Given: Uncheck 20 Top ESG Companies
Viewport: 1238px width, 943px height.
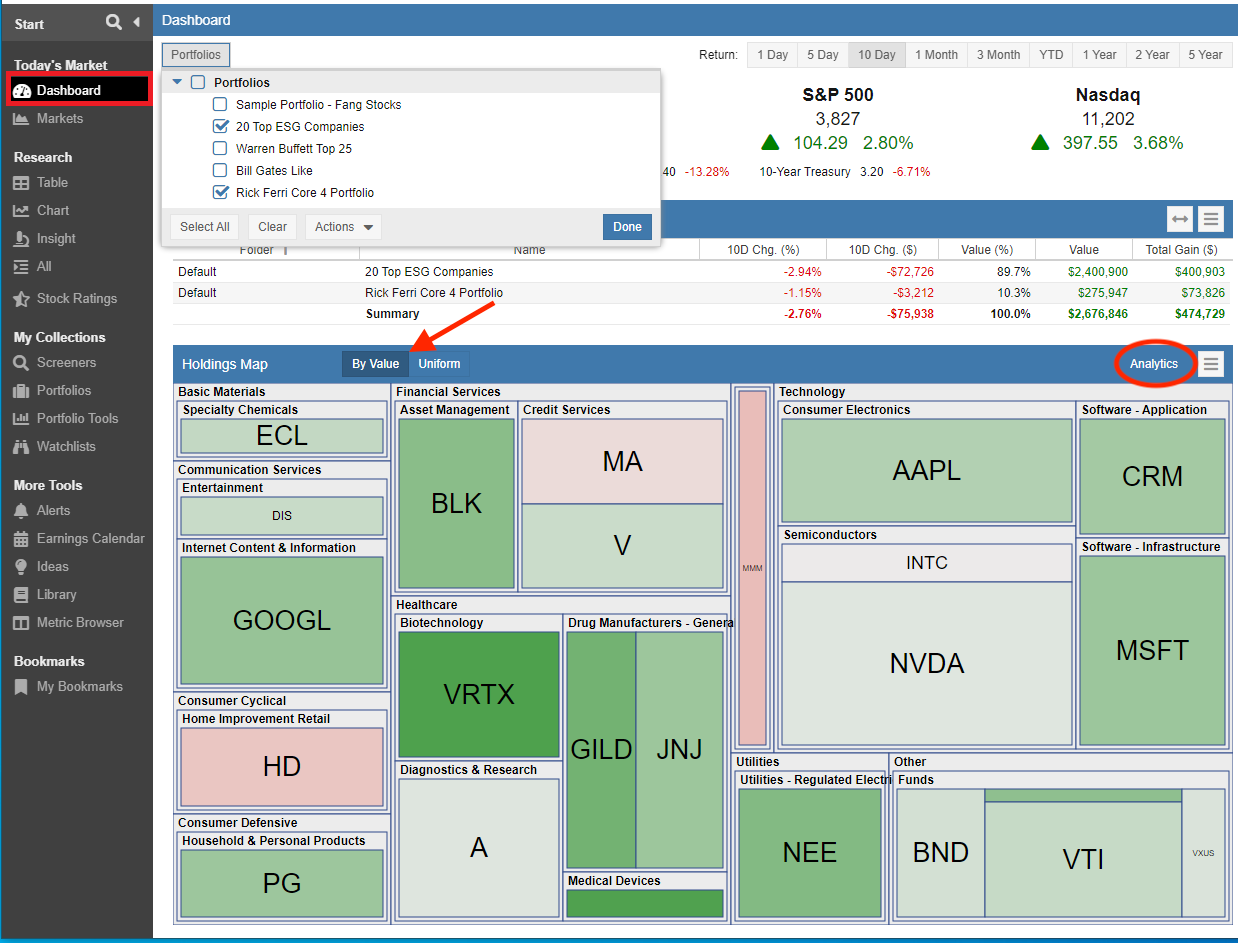Looking at the screenshot, I should 220,127.
